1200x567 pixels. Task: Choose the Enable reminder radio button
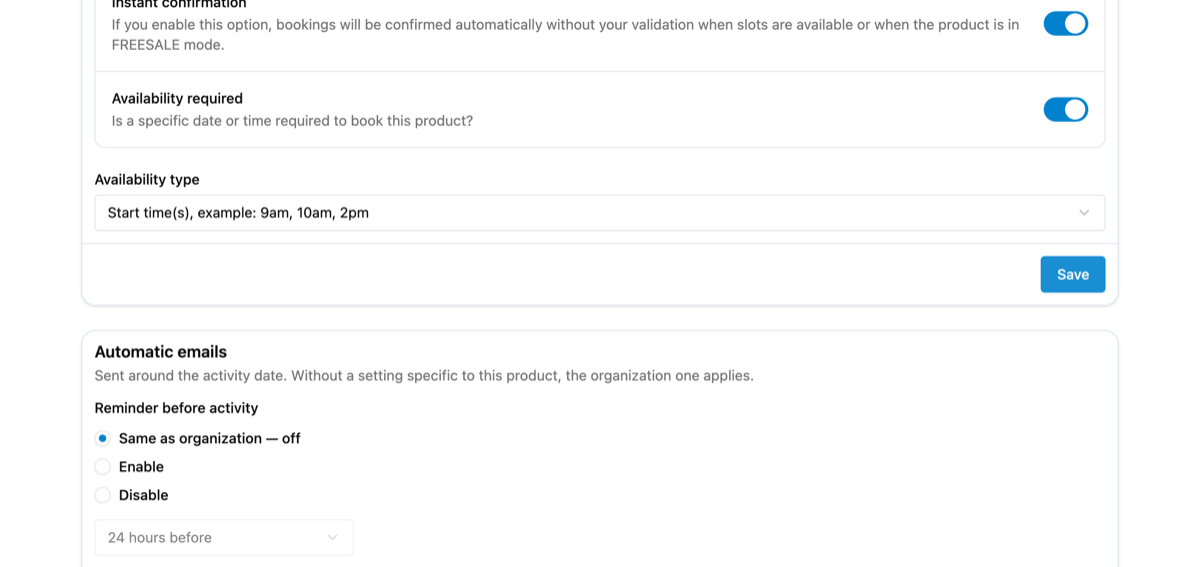pos(102,467)
